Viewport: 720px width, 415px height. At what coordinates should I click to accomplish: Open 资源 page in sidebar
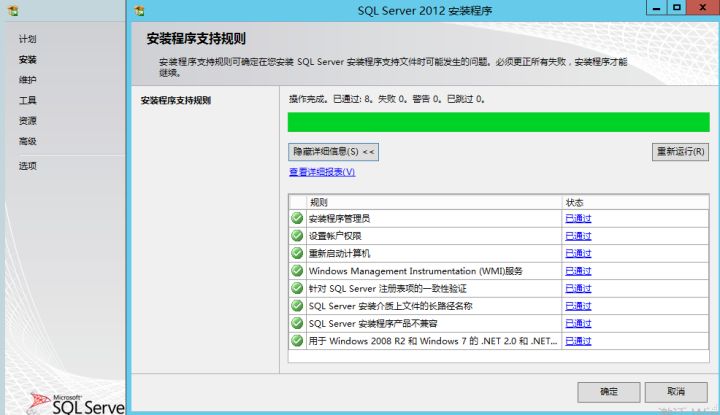point(28,121)
